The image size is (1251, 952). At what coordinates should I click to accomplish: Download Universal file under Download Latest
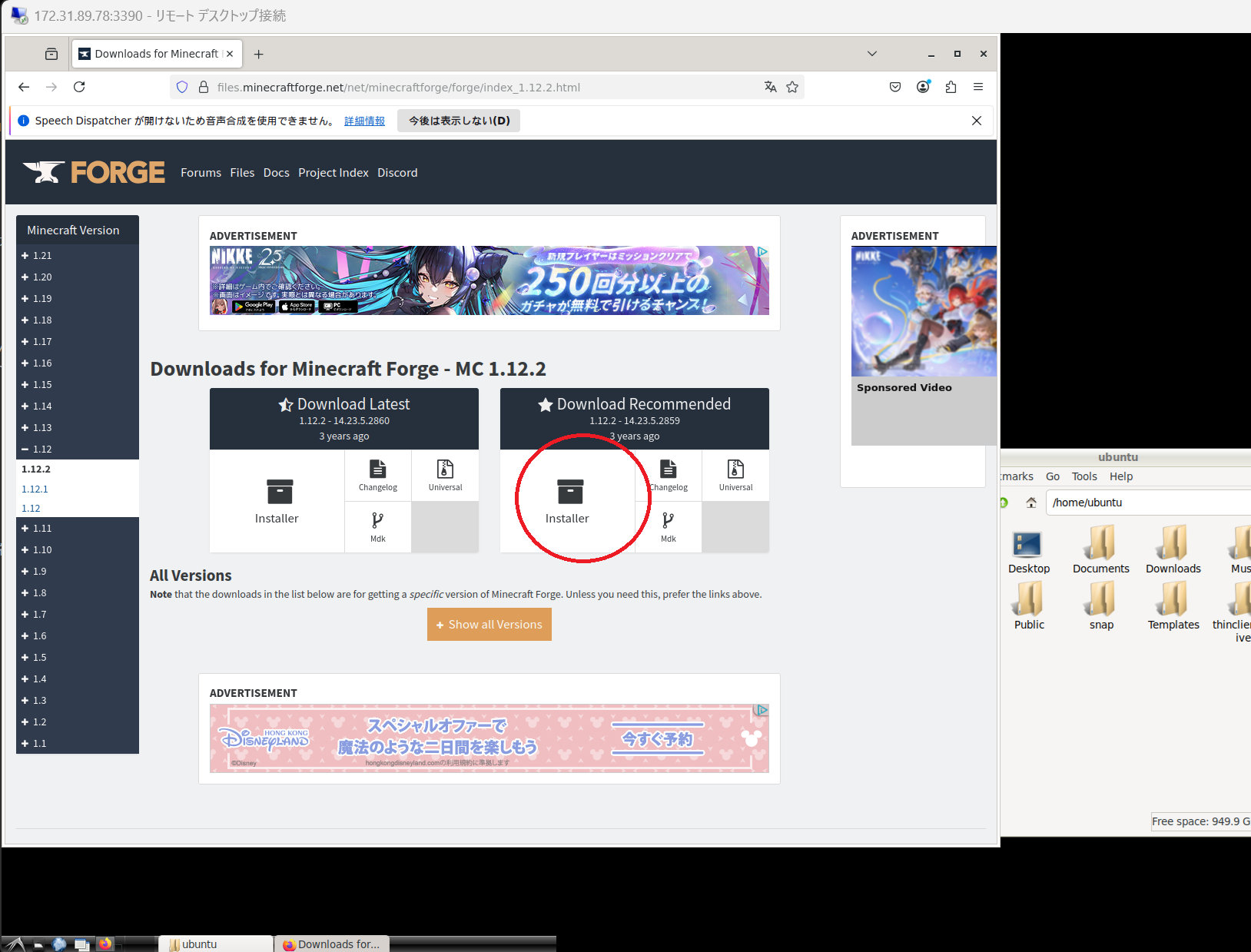click(x=446, y=476)
